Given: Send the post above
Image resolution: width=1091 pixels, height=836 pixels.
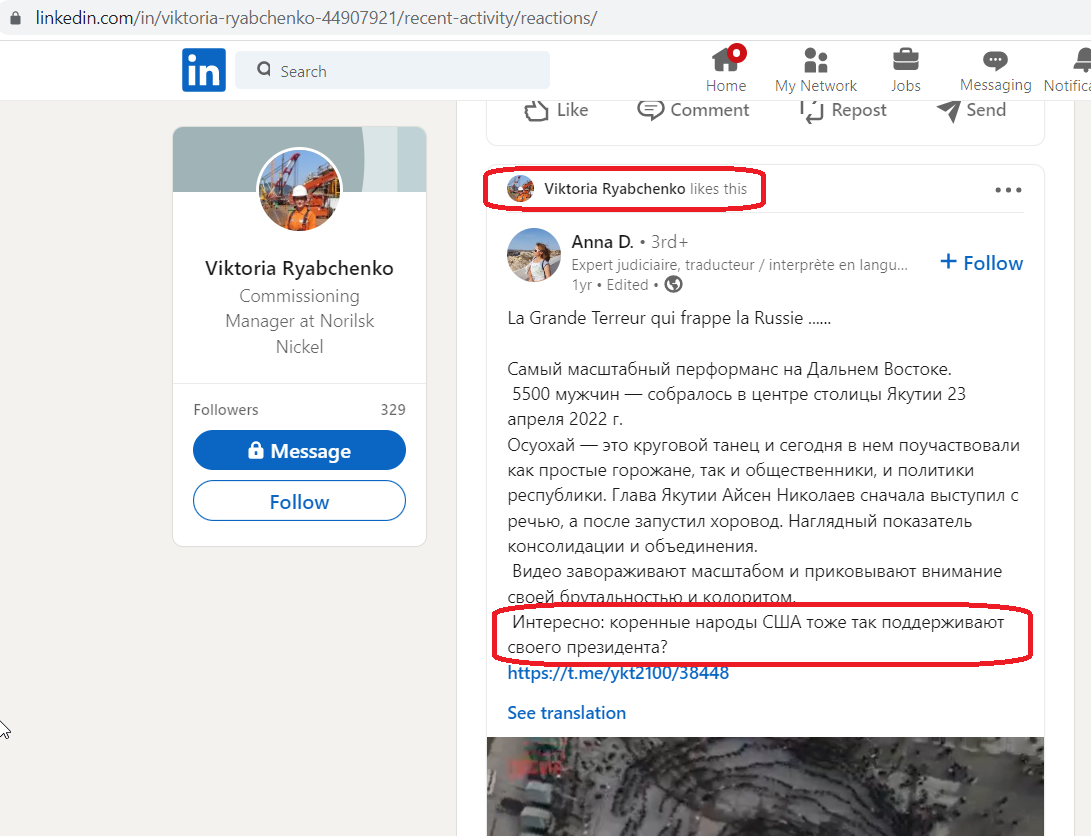Looking at the screenshot, I should [971, 110].
